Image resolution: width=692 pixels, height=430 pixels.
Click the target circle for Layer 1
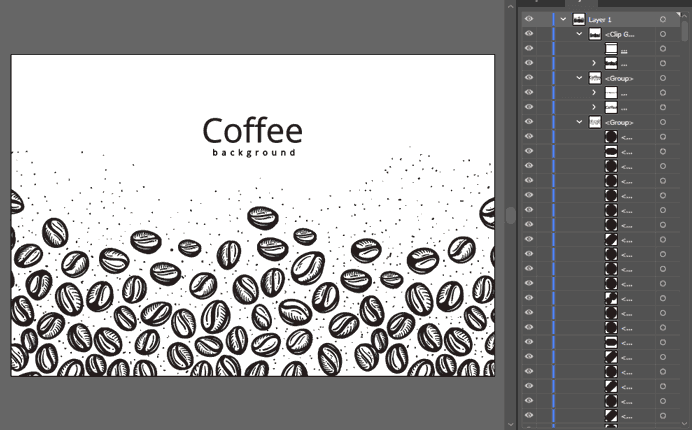pyautogui.click(x=663, y=19)
